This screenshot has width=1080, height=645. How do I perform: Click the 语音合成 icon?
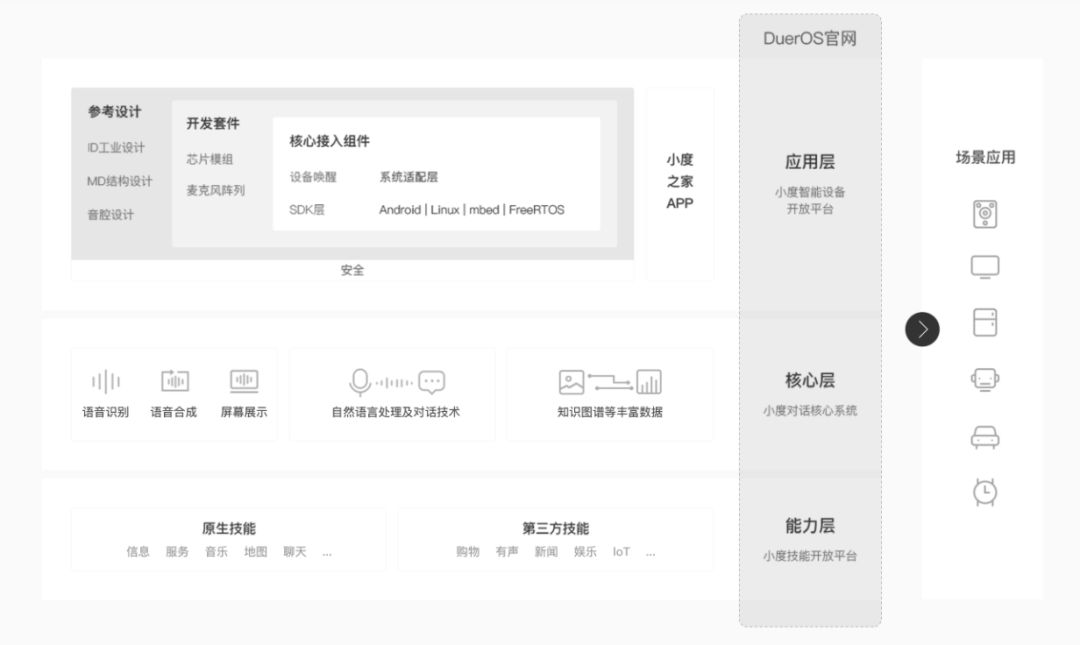(174, 380)
